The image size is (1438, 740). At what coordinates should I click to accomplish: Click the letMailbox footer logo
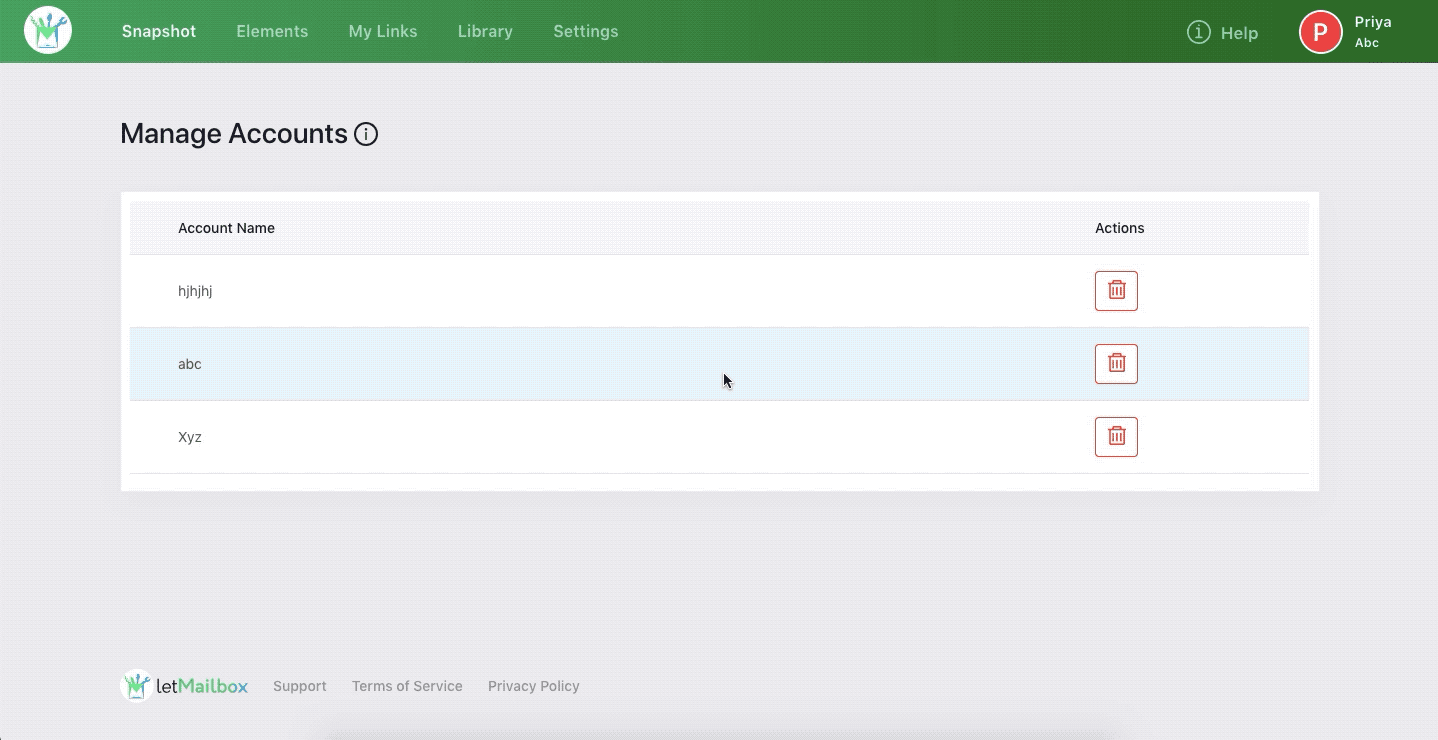[x=185, y=686]
